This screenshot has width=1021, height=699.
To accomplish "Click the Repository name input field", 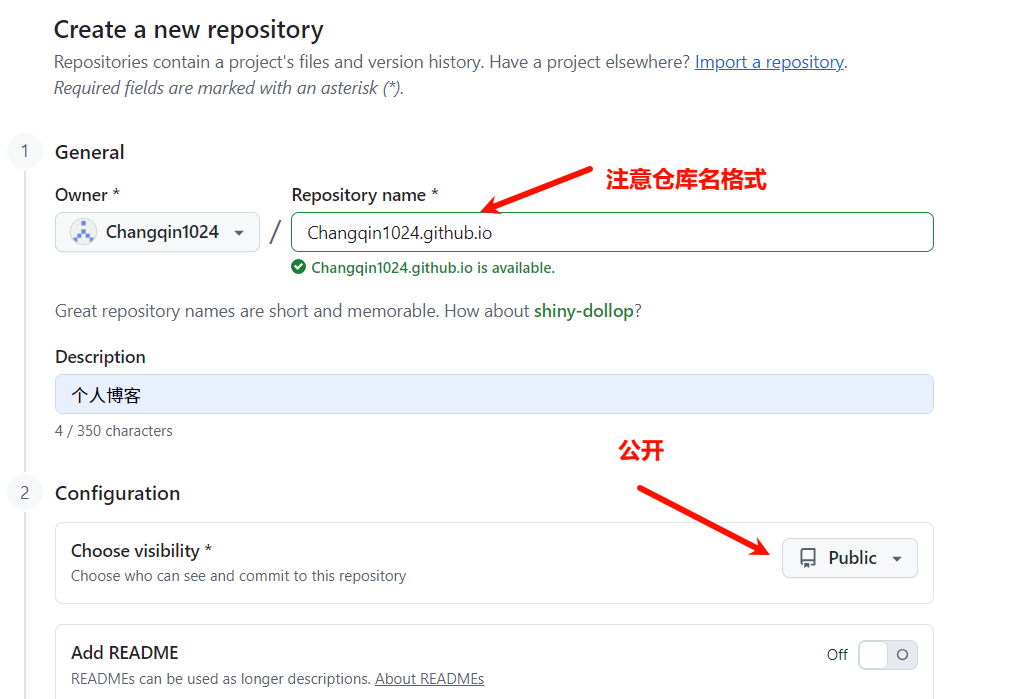I will (x=610, y=231).
